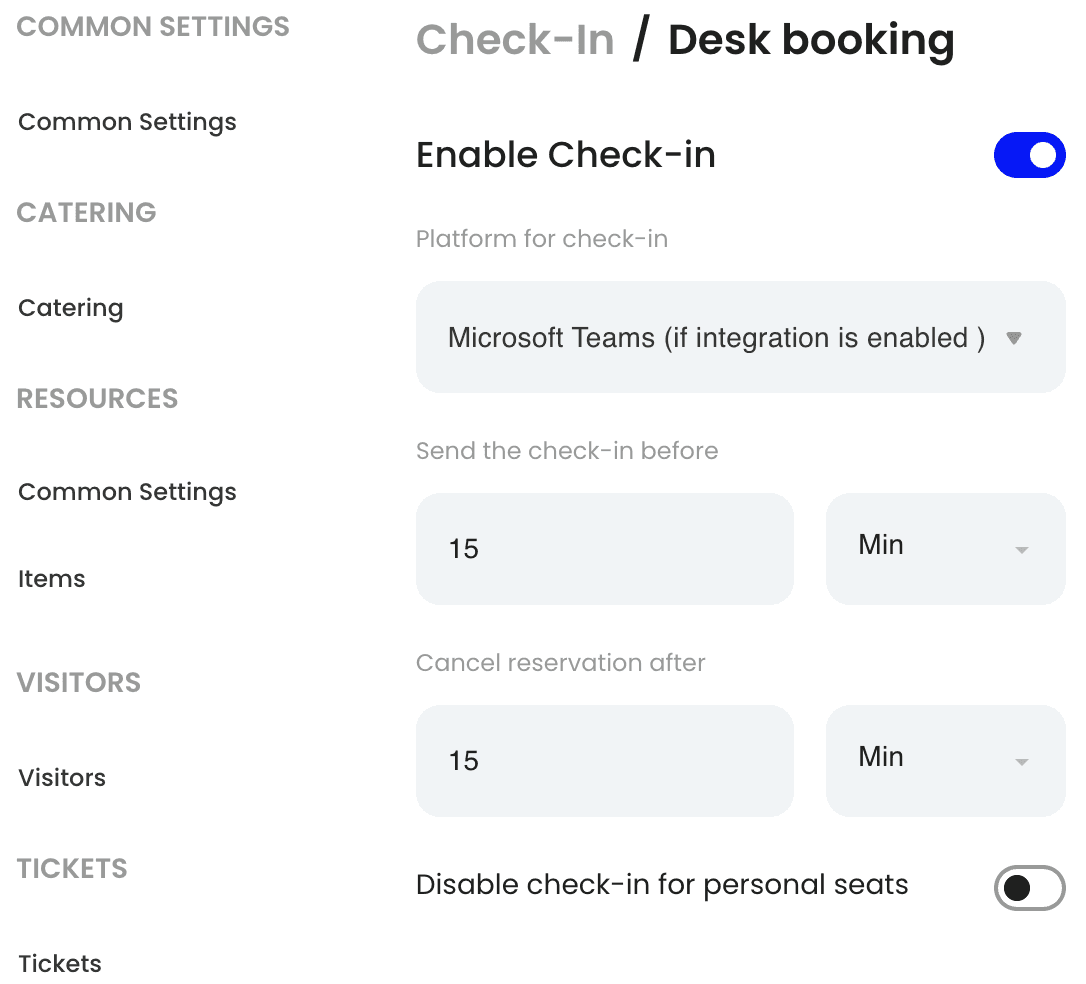Toggle the Enable Check-in switch
The width and height of the screenshot is (1086, 984).
pyautogui.click(x=1029, y=155)
